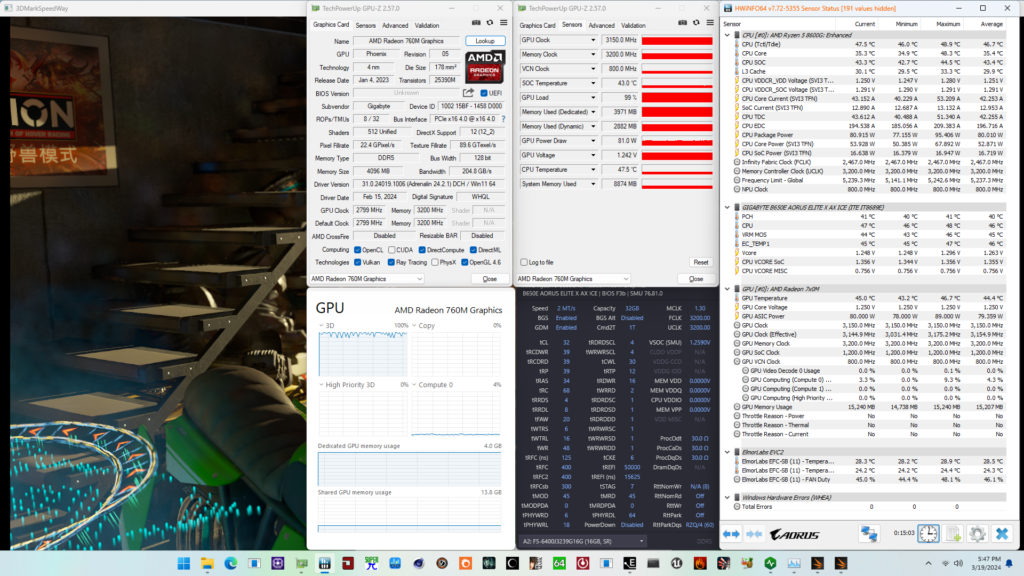Switch to Advanced tab in right GPU-Z window
The height and width of the screenshot is (576, 1024).
click(601, 25)
